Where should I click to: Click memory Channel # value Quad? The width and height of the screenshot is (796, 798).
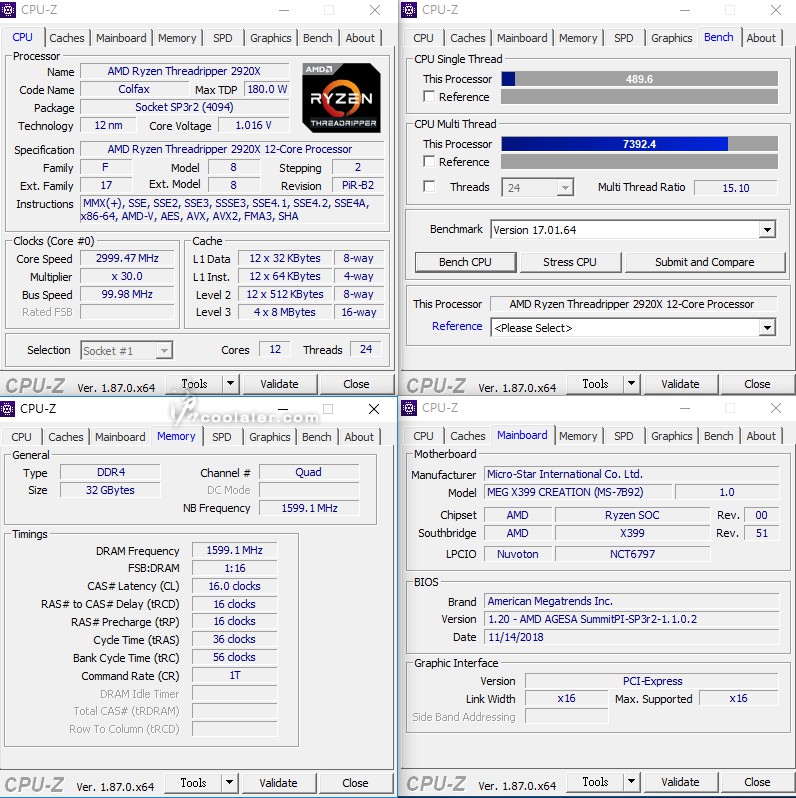coord(309,472)
